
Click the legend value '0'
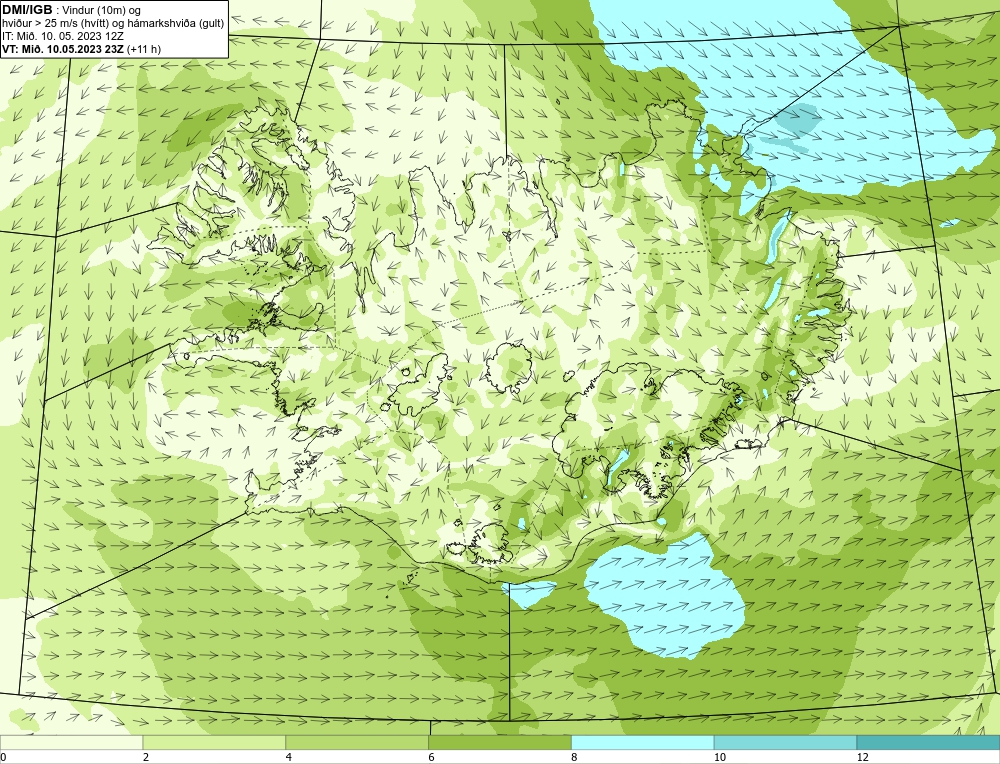[x=3, y=757]
